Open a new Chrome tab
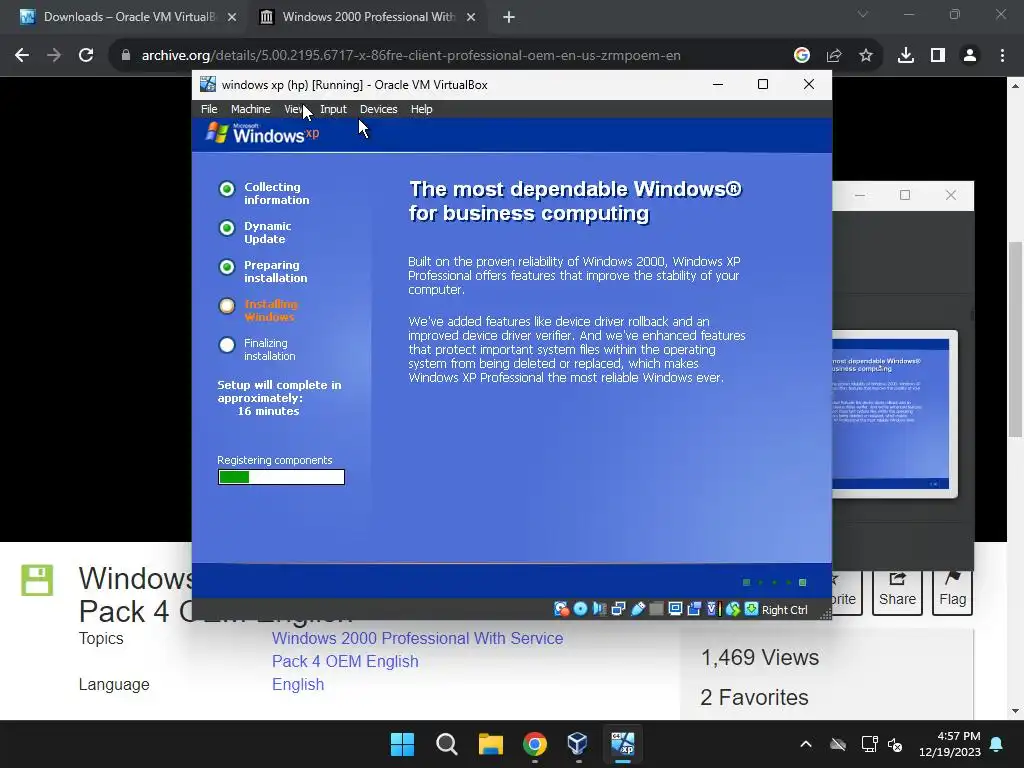The width and height of the screenshot is (1024, 768). pyautogui.click(x=509, y=17)
